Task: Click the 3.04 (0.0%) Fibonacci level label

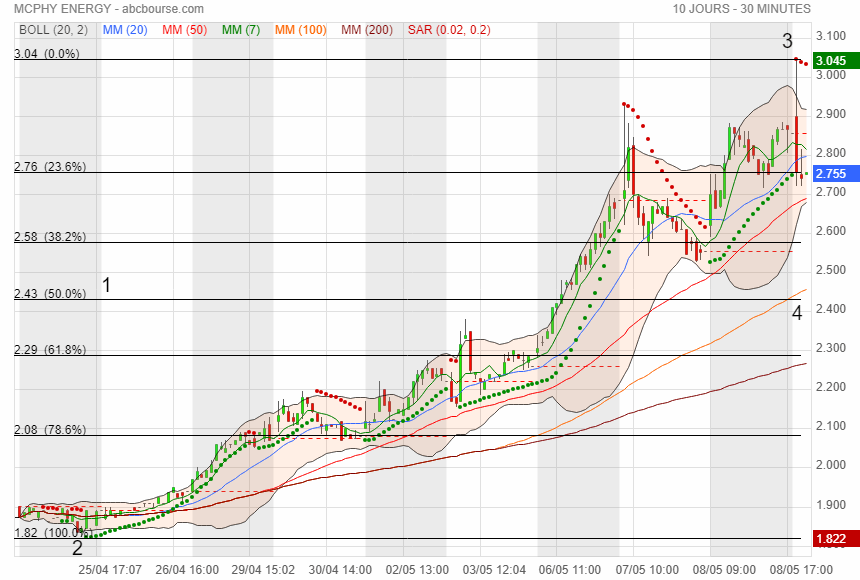Action: pyautogui.click(x=47, y=54)
